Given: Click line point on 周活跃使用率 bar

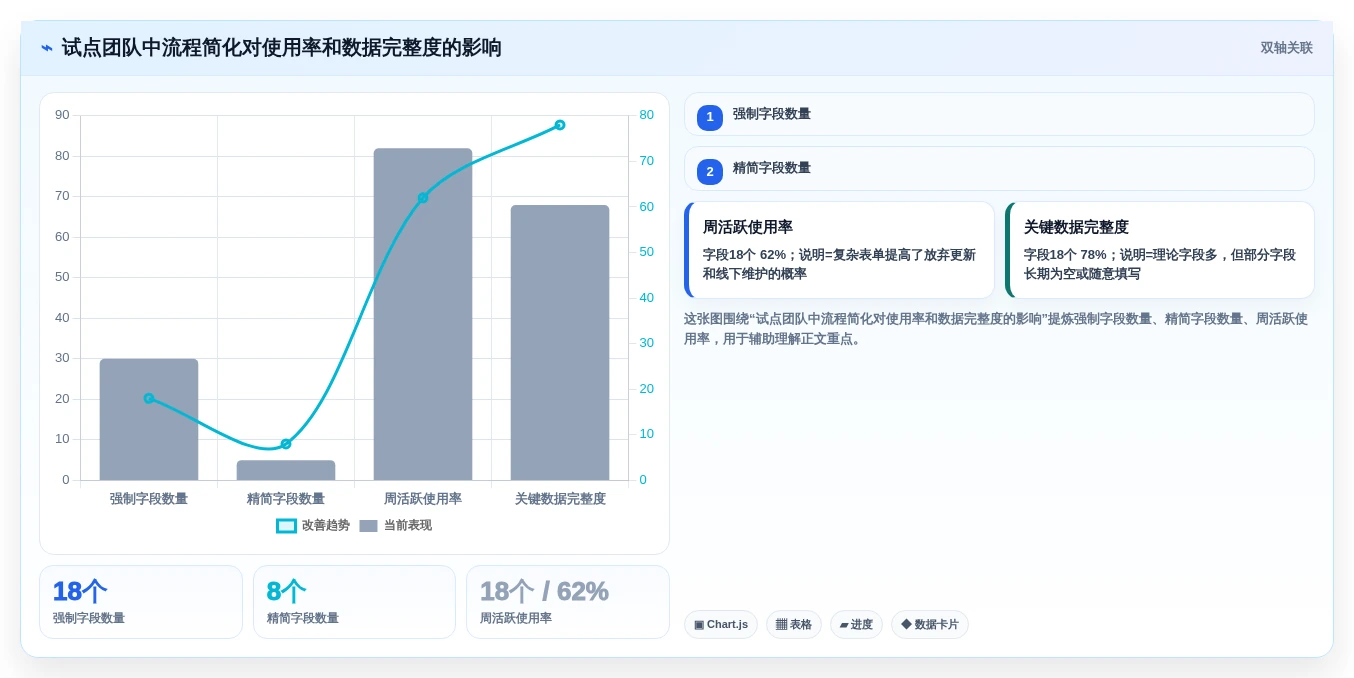Looking at the screenshot, I should [x=423, y=198].
